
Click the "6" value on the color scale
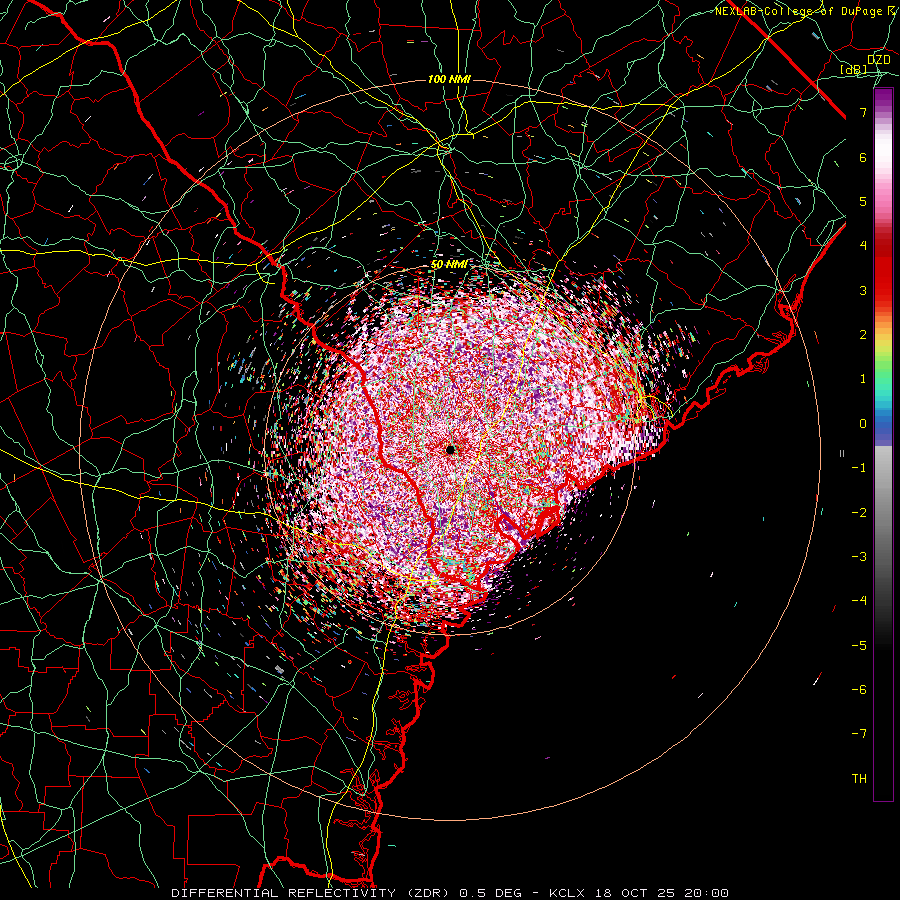click(x=863, y=157)
